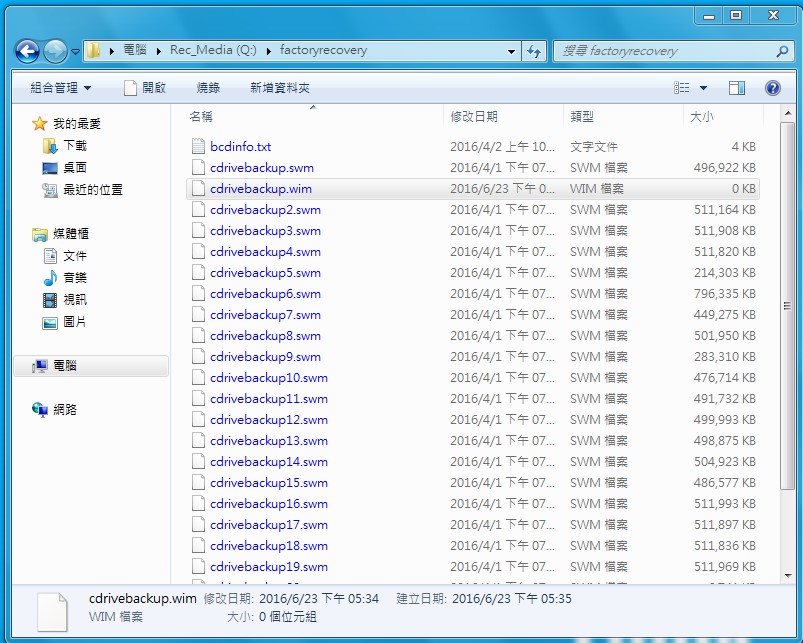Click the Back navigation arrow
The width and height of the screenshot is (803, 643).
[27, 50]
